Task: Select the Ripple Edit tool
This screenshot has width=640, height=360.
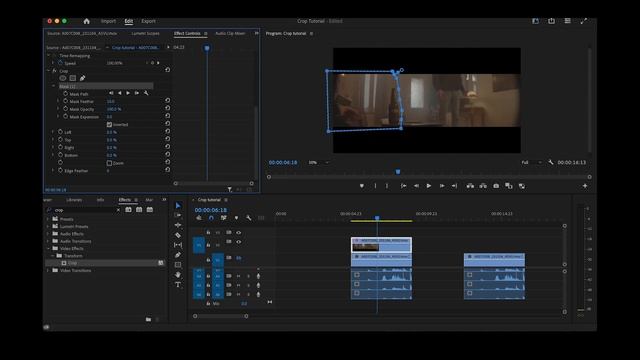Action: click(x=178, y=225)
